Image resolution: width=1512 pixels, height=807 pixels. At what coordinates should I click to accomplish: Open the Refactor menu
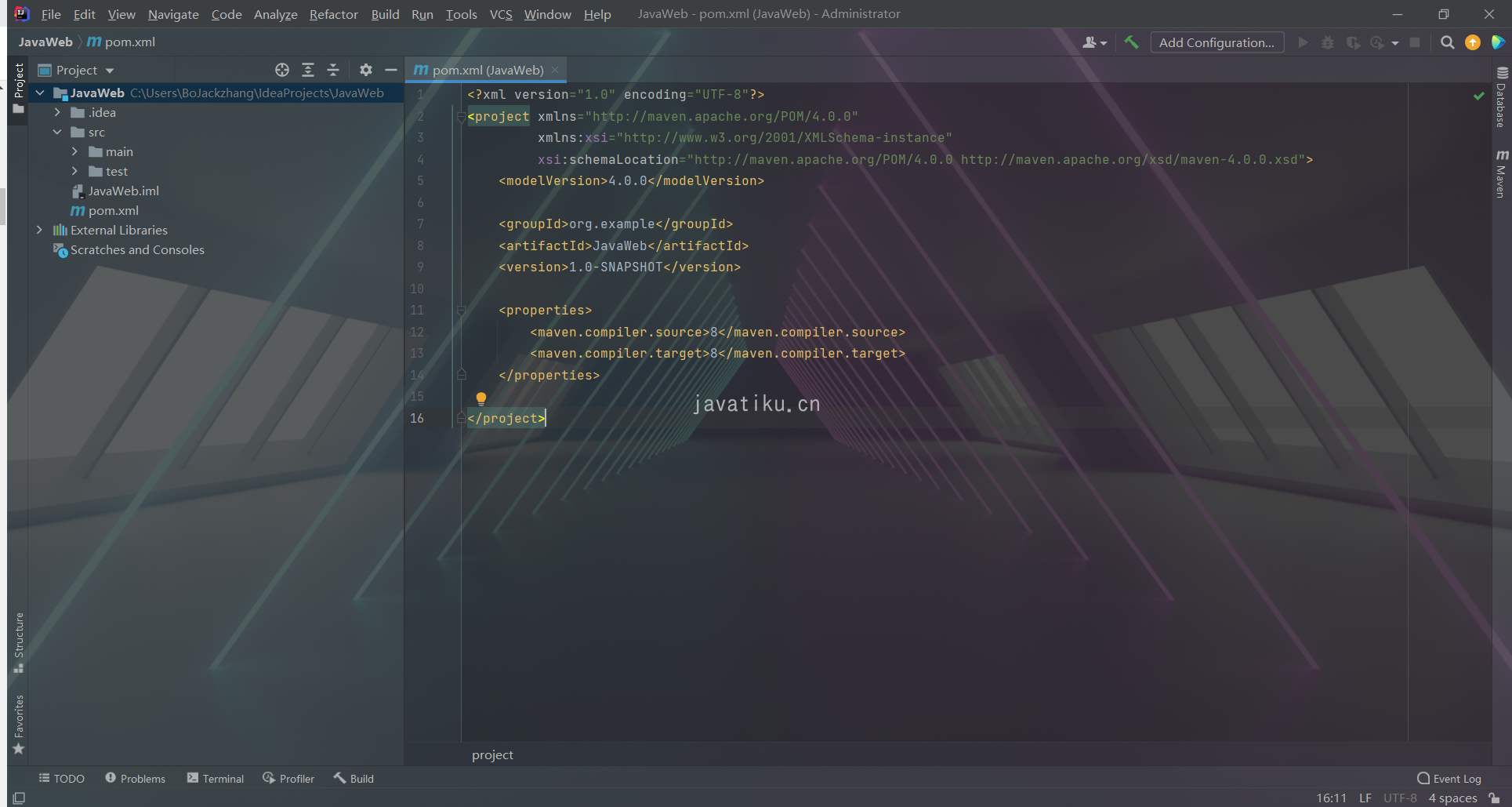pyautogui.click(x=333, y=14)
